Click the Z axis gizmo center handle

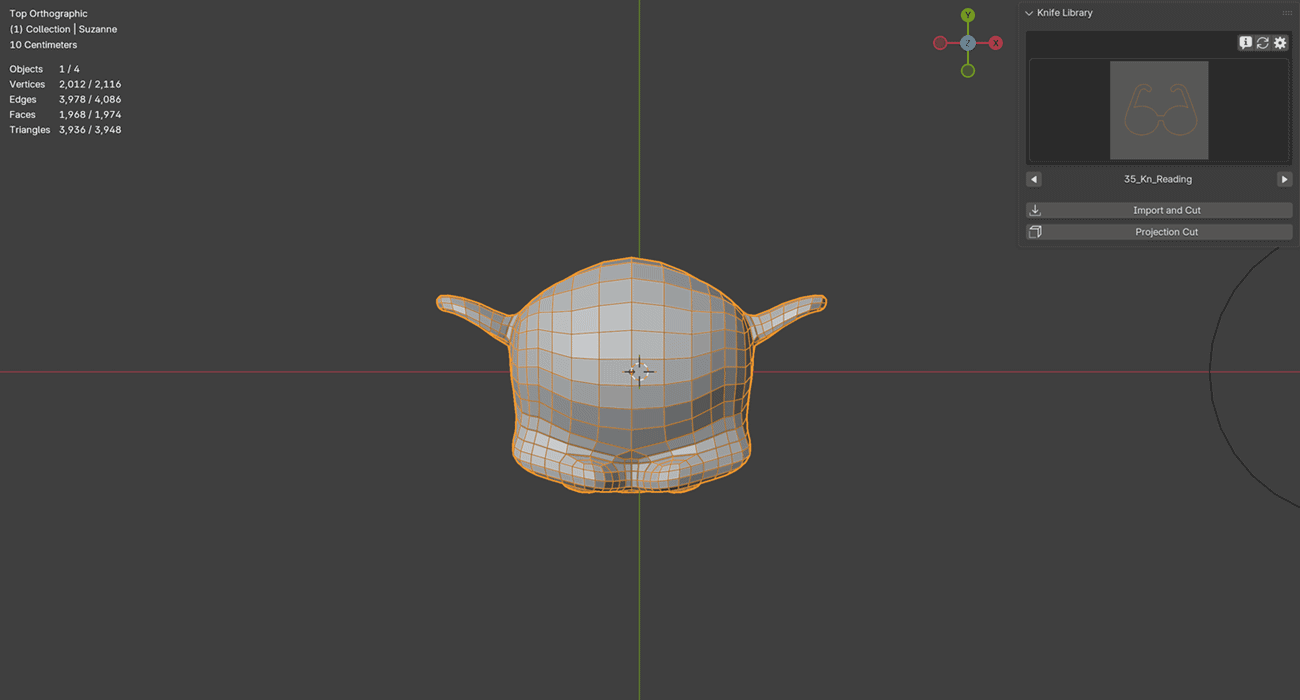tap(968, 43)
